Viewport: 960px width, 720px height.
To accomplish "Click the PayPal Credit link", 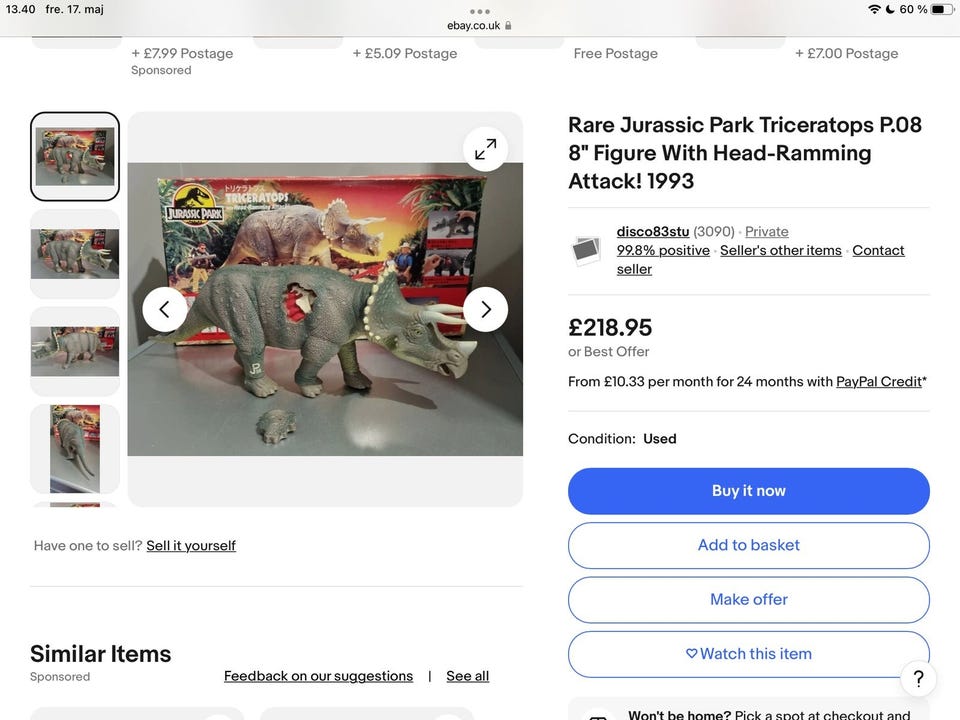I will (x=879, y=381).
